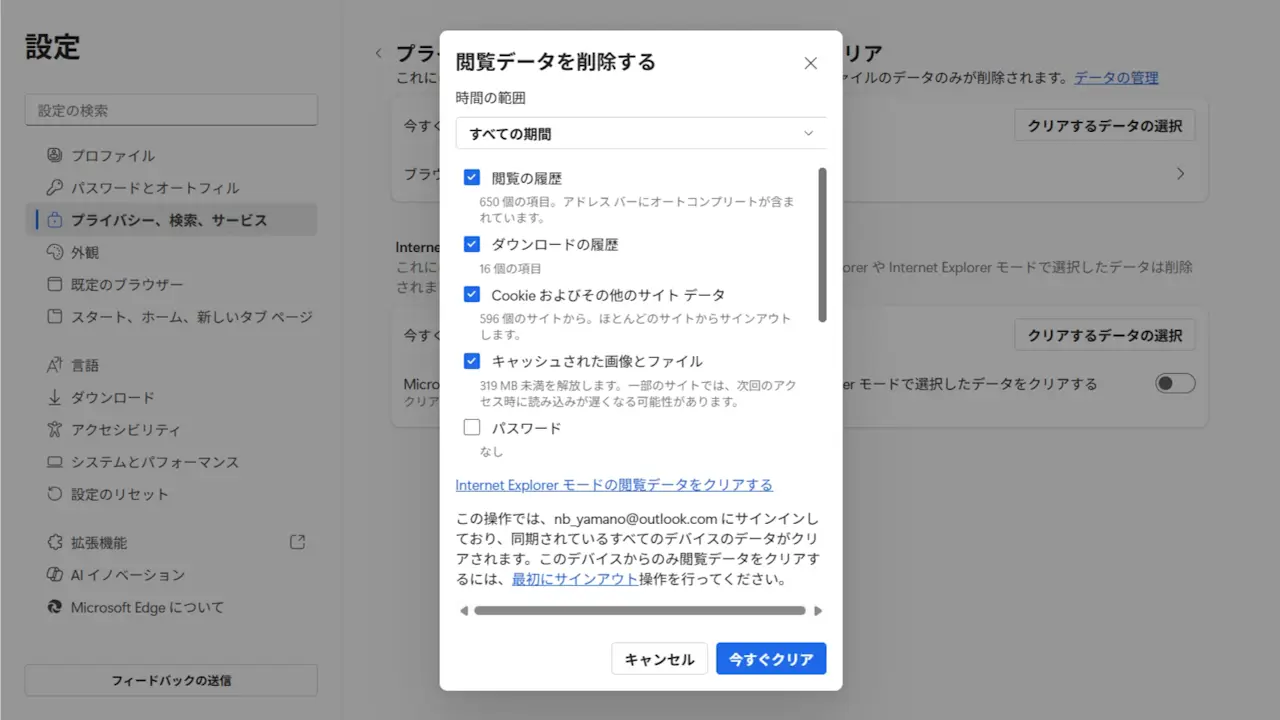Screen dimensions: 1280x720
Task: Enable the パスワード checkbox
Action: pyautogui.click(x=472, y=428)
